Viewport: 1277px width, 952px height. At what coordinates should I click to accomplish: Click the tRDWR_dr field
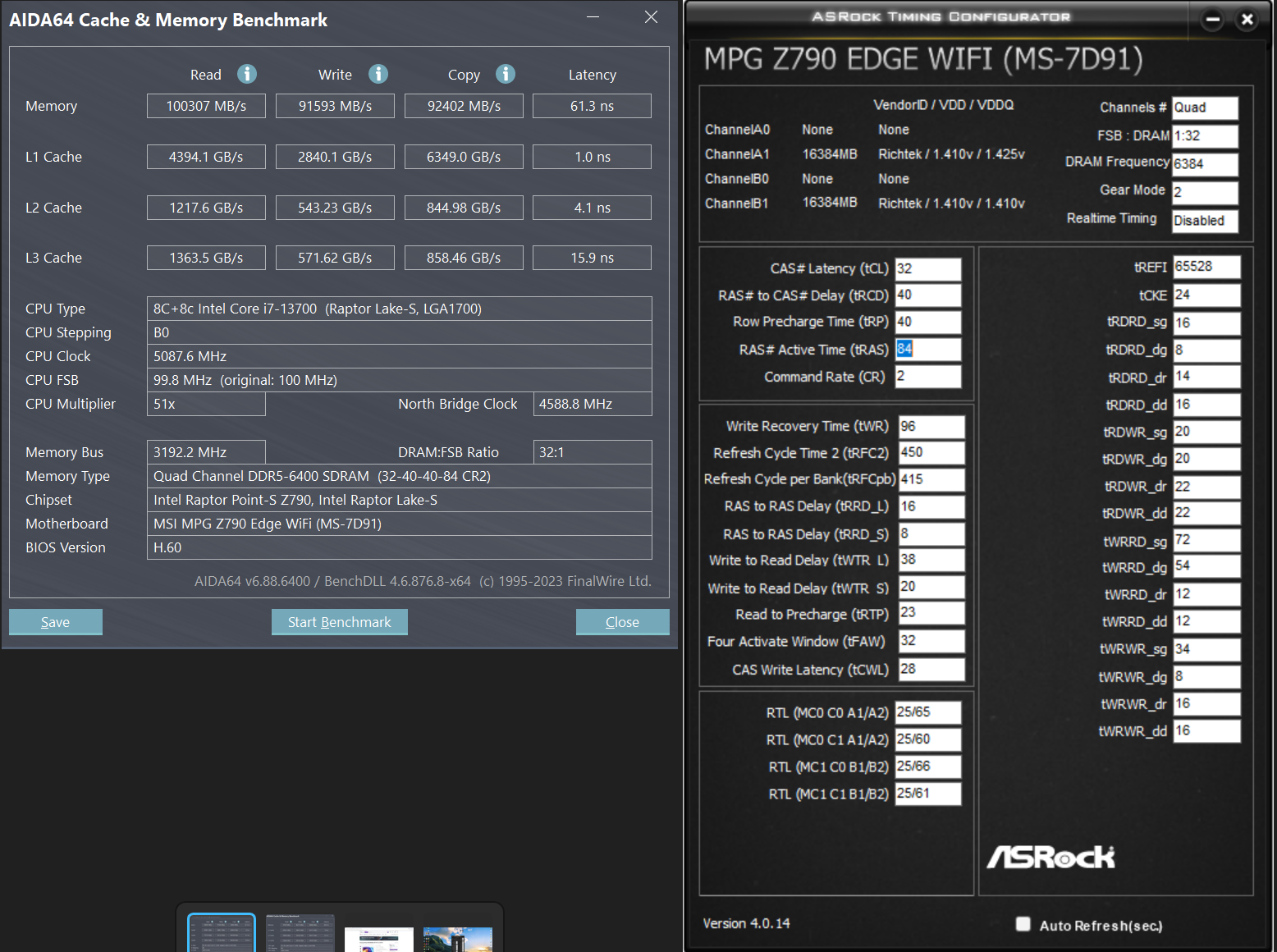point(1206,487)
